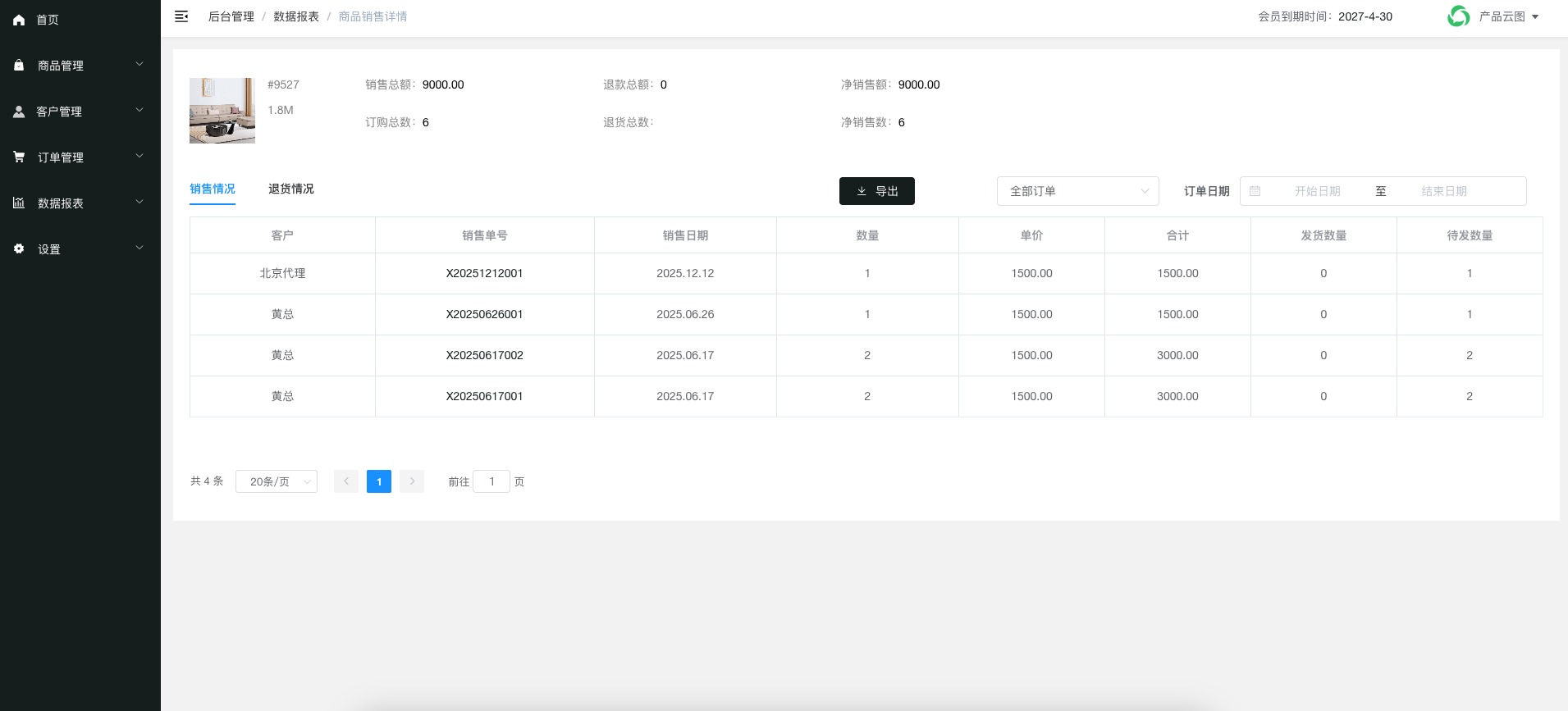Select page 1 in pagination
The height and width of the screenshot is (711, 1568).
pyautogui.click(x=379, y=481)
